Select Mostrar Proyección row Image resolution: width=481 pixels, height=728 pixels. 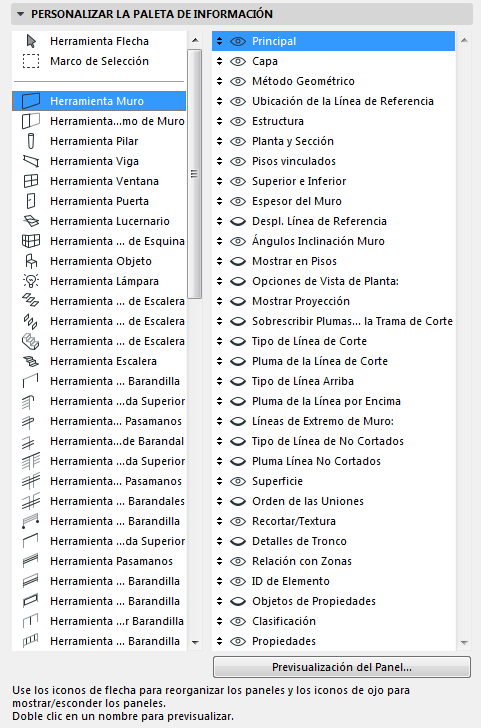pyautogui.click(x=333, y=301)
